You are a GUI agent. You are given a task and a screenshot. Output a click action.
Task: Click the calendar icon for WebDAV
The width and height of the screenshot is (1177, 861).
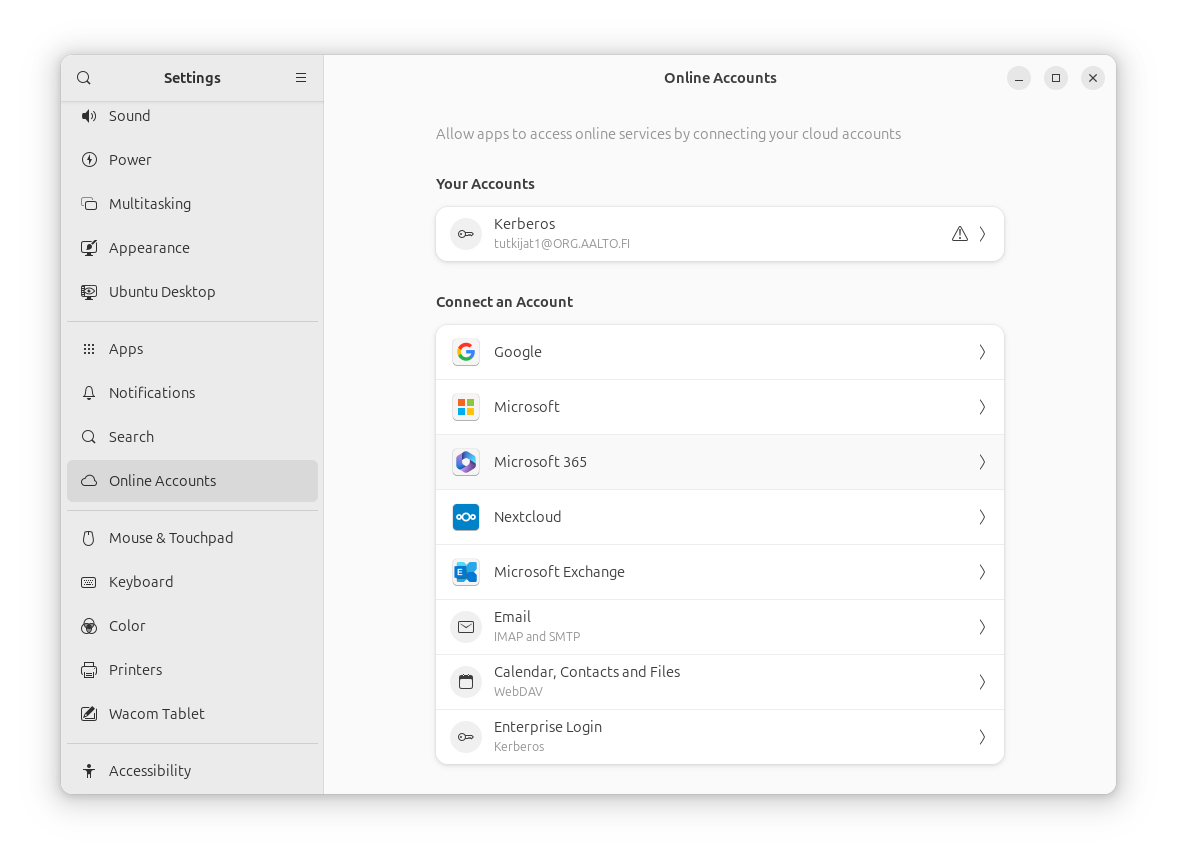(x=466, y=682)
